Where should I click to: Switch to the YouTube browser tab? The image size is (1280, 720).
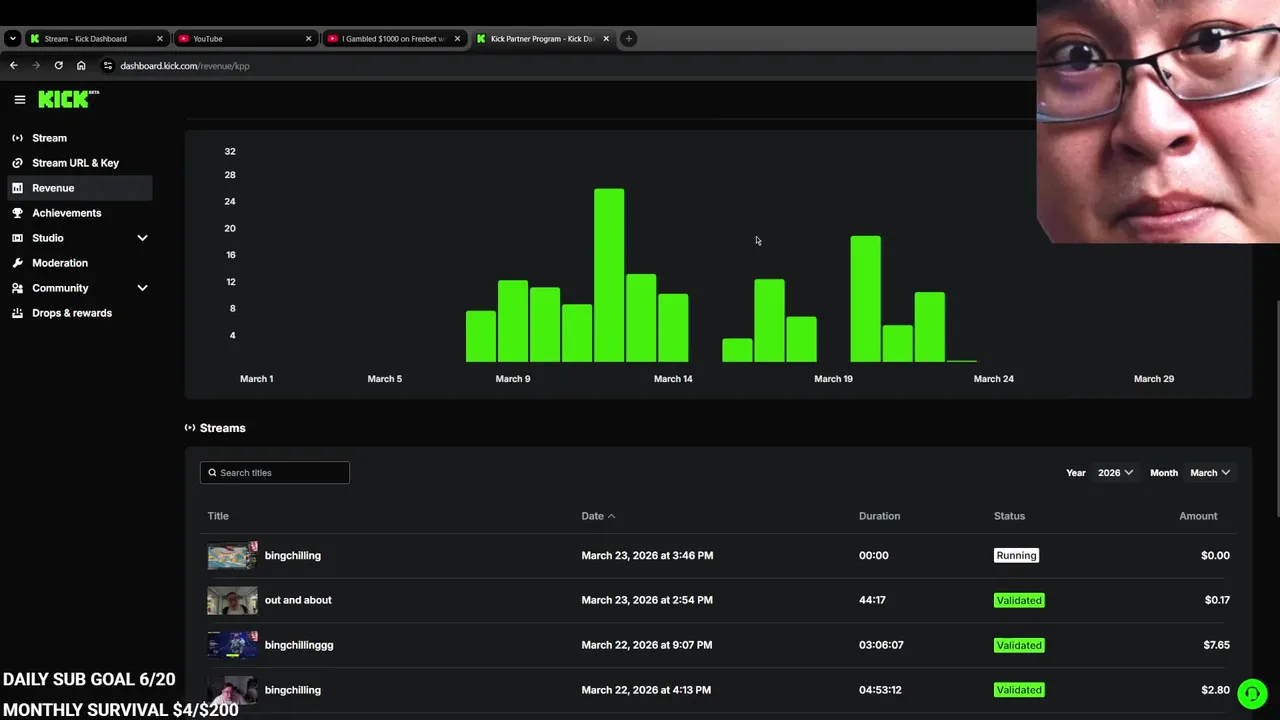click(x=245, y=39)
